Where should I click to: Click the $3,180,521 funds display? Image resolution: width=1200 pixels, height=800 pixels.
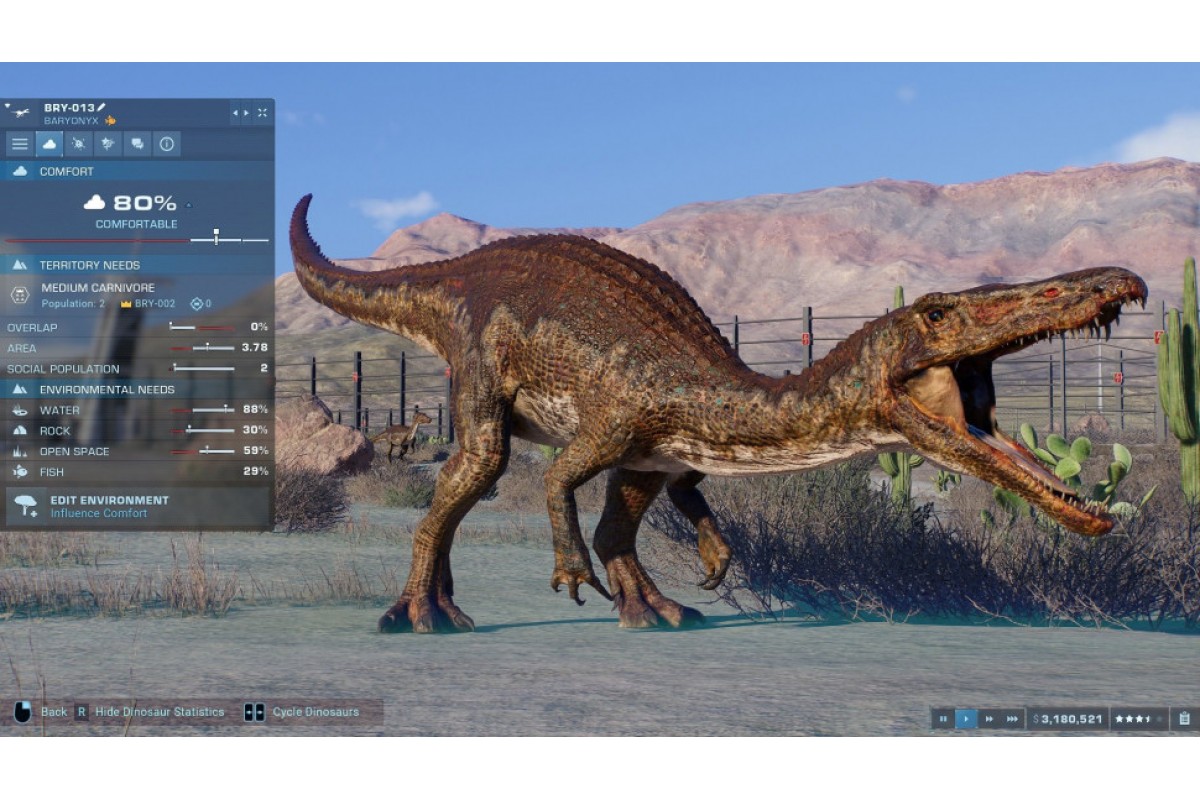(1067, 718)
